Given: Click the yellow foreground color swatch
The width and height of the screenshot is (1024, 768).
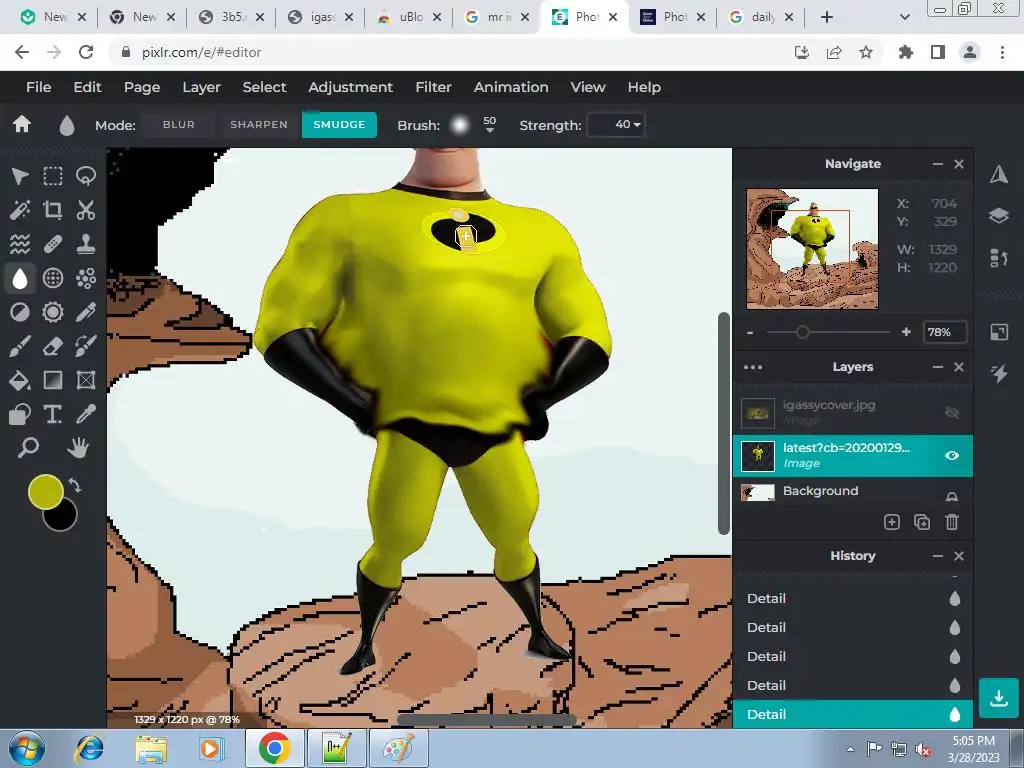Looking at the screenshot, I should (45, 491).
